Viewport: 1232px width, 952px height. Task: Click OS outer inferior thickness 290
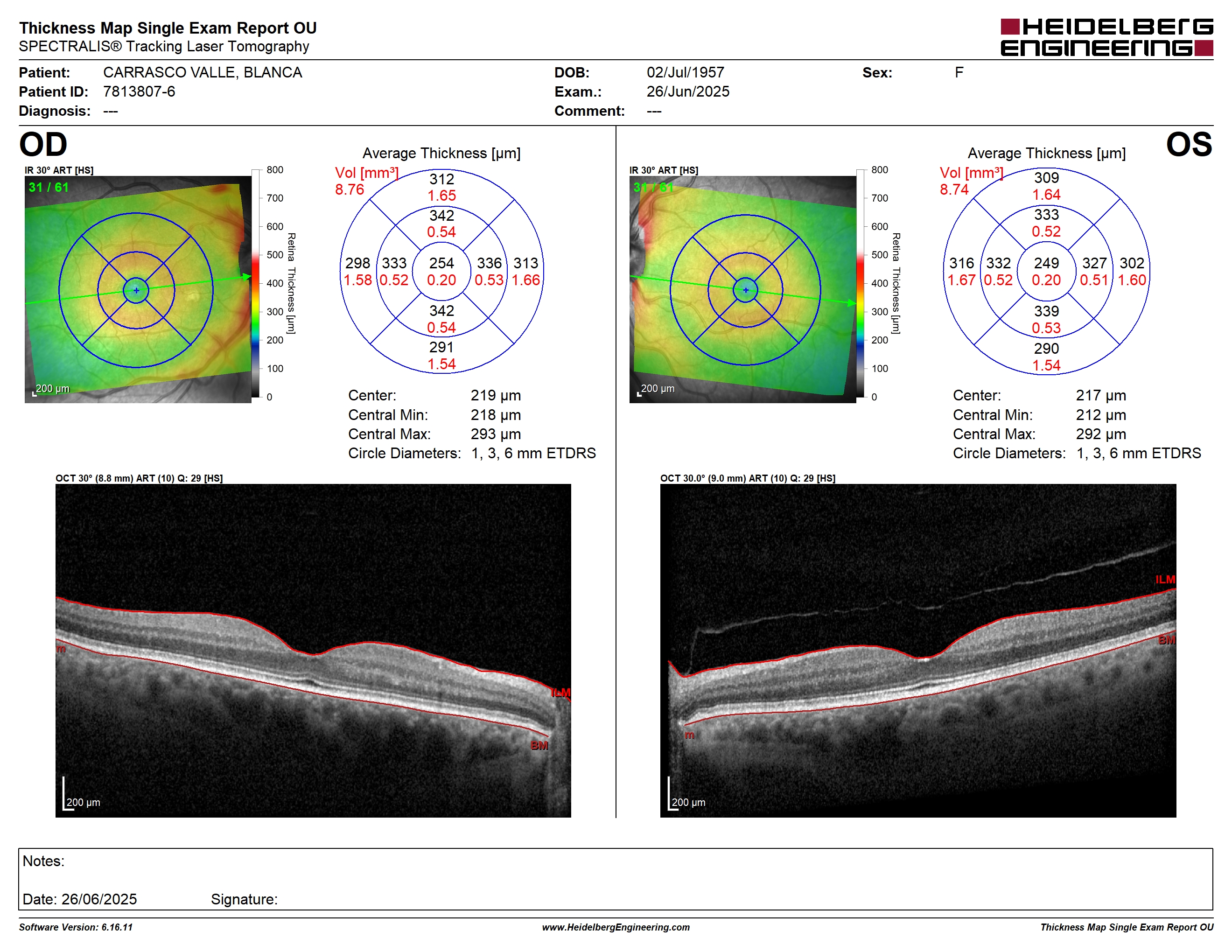[x=1046, y=349]
